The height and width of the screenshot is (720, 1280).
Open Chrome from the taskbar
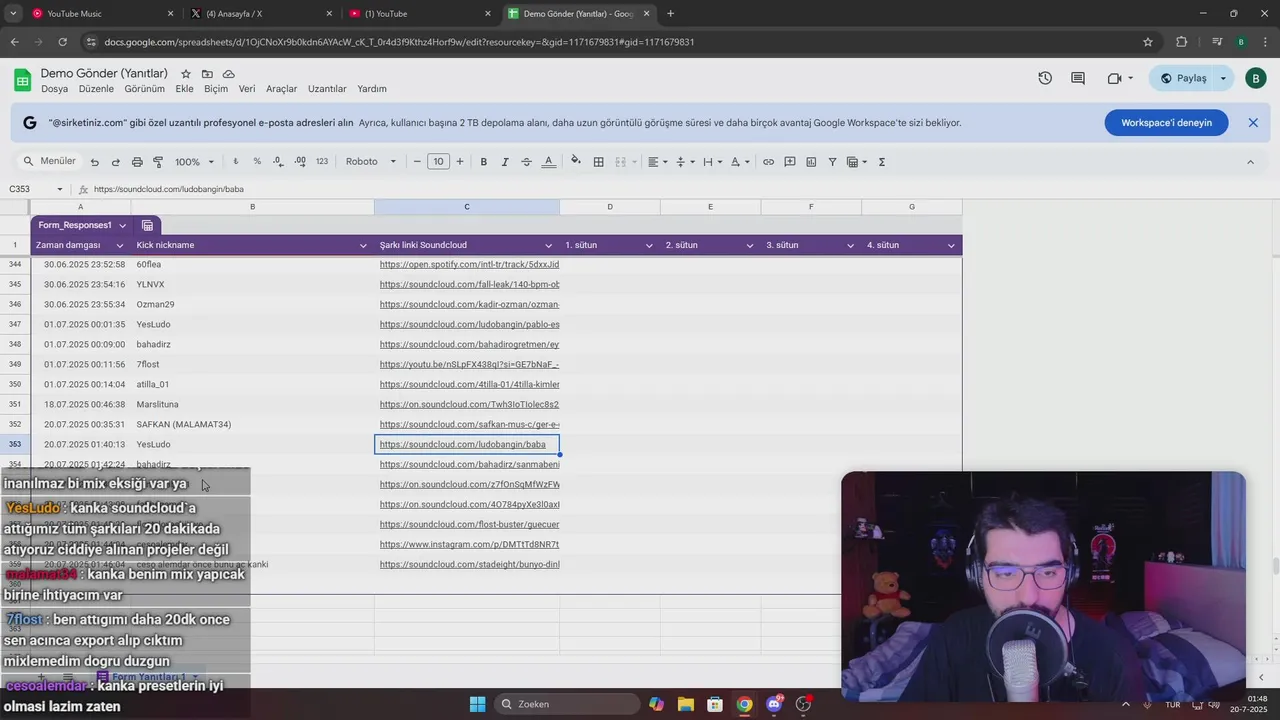744,704
